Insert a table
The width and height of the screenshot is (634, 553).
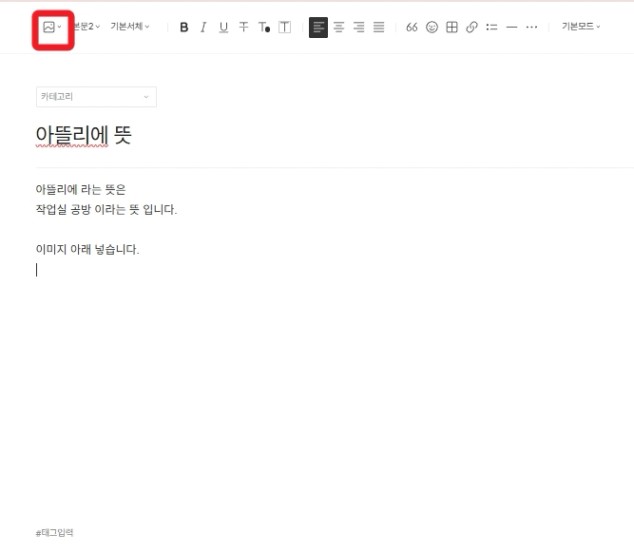coord(452,27)
